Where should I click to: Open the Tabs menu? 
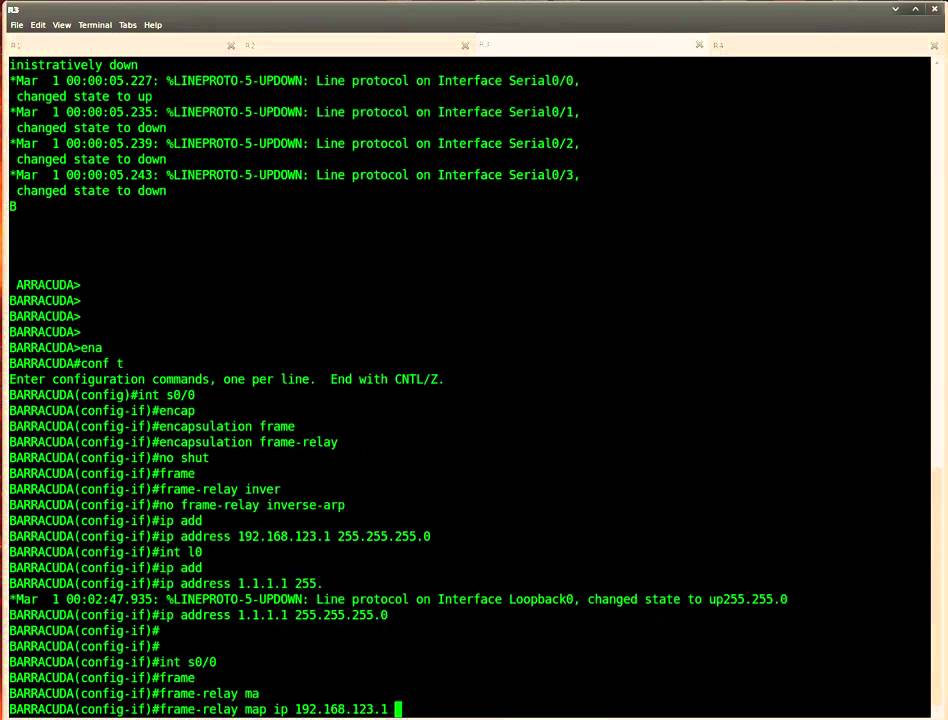pyautogui.click(x=128, y=25)
